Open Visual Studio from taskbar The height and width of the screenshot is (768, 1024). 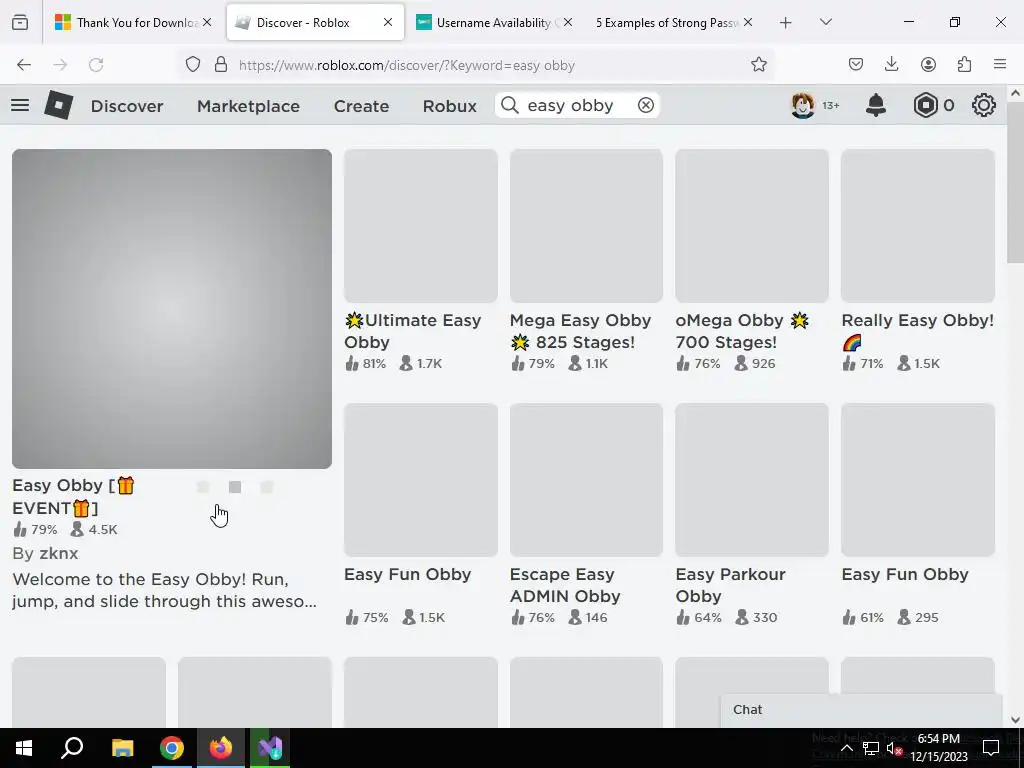pos(270,748)
